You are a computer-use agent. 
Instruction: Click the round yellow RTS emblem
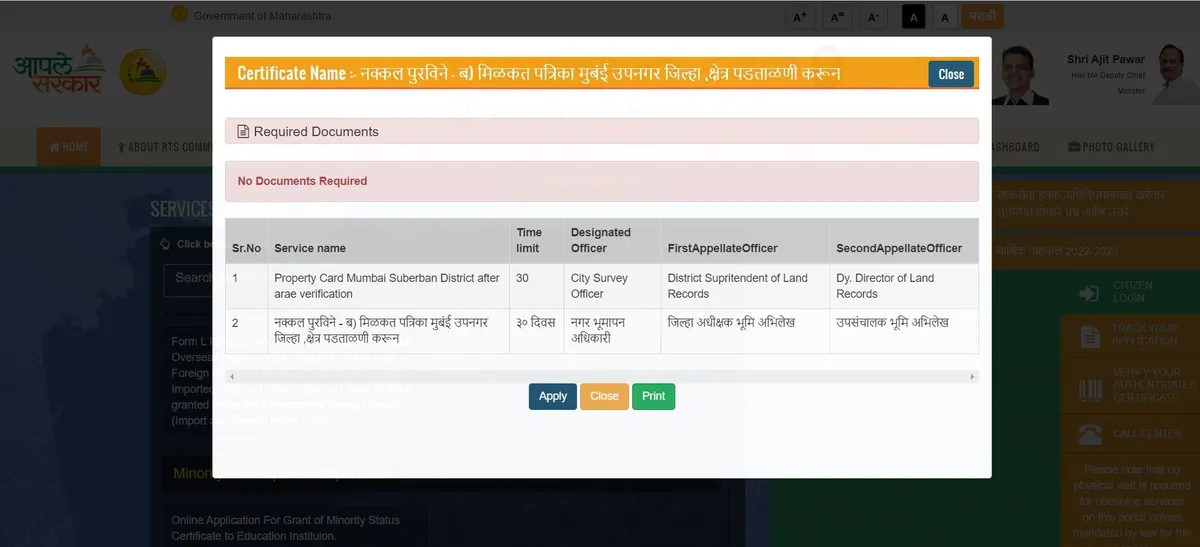143,73
